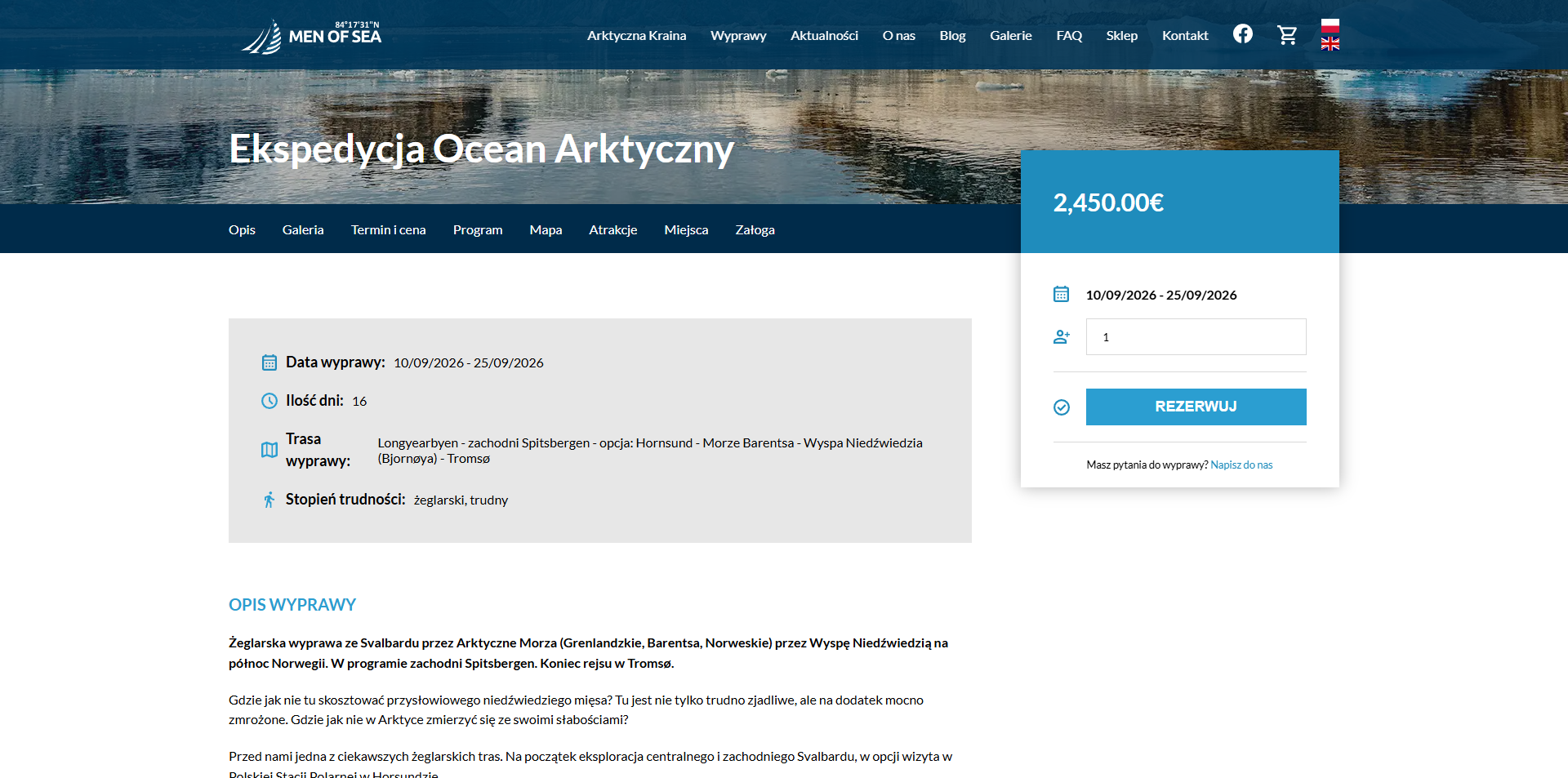Image resolution: width=1568 pixels, height=778 pixels.
Task: Open the Galerie menu
Action: (x=1010, y=35)
